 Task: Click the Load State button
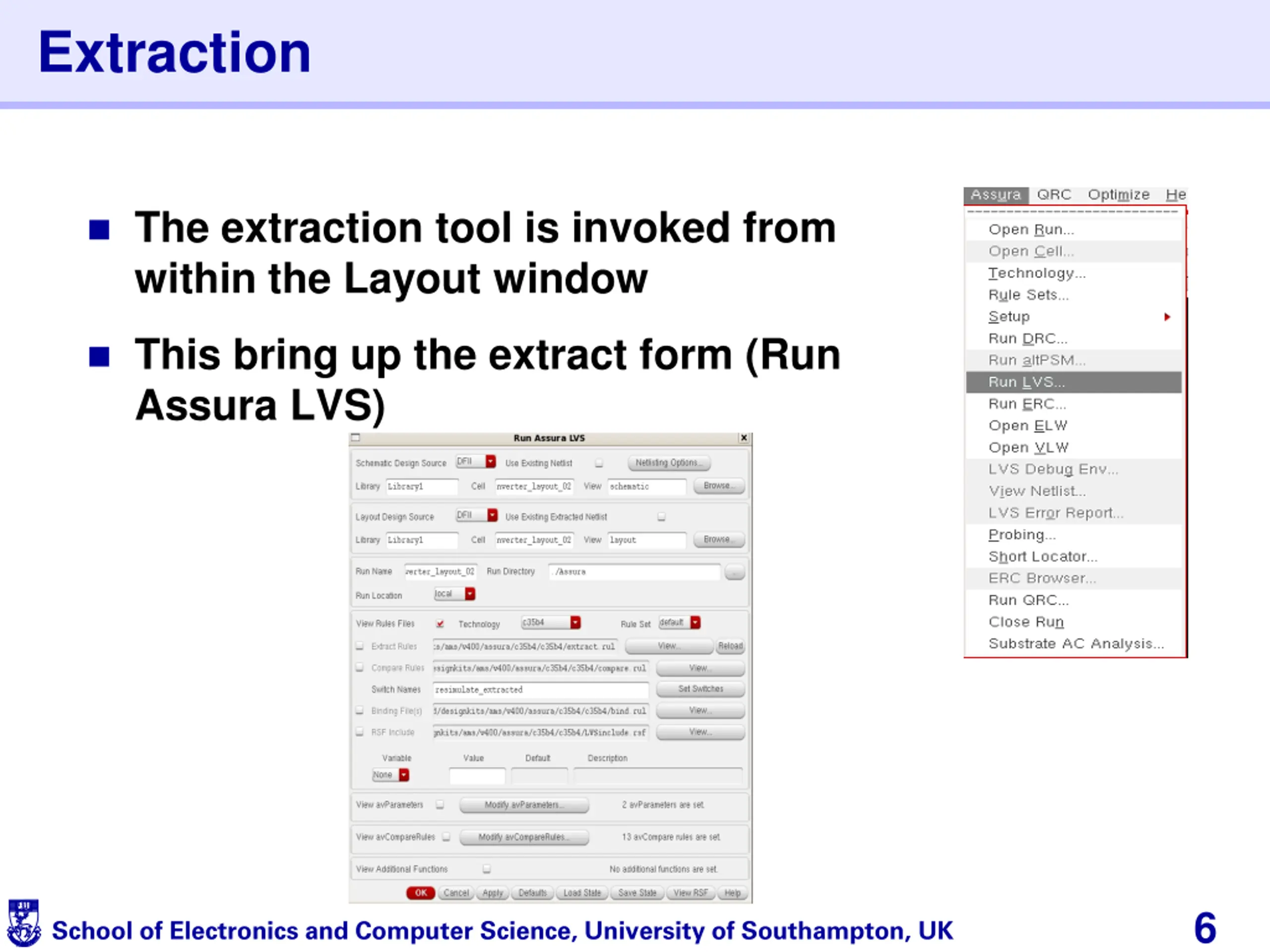[582, 893]
